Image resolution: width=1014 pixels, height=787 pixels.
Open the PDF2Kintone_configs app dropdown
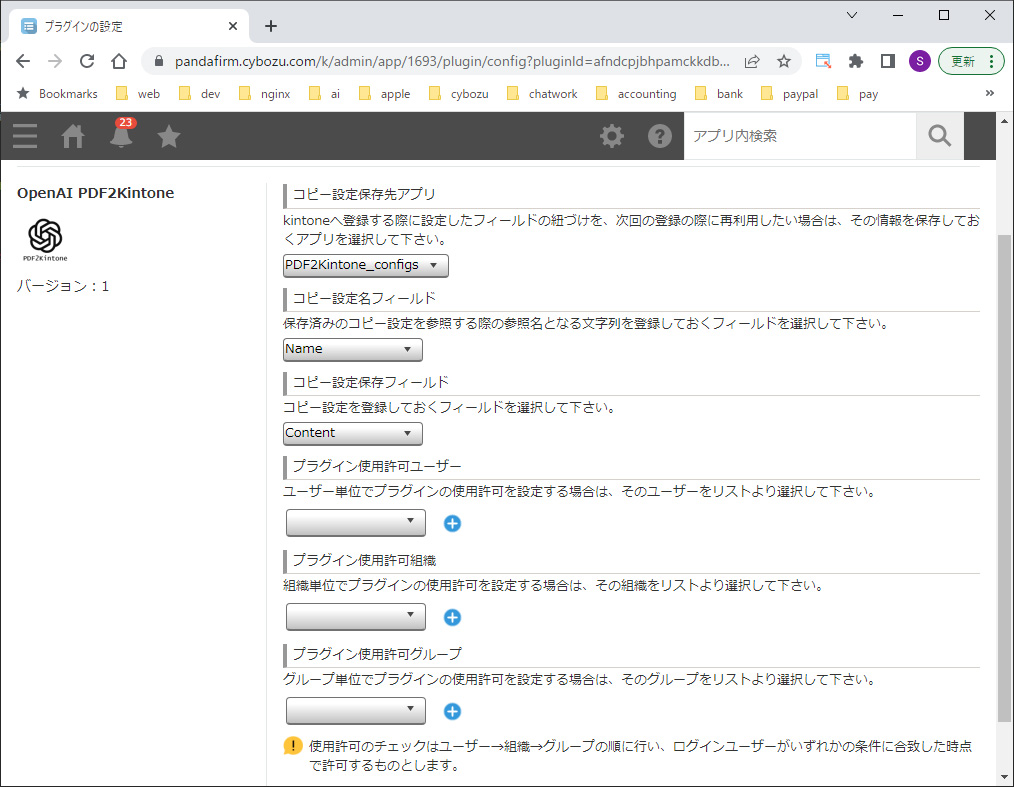click(365, 265)
